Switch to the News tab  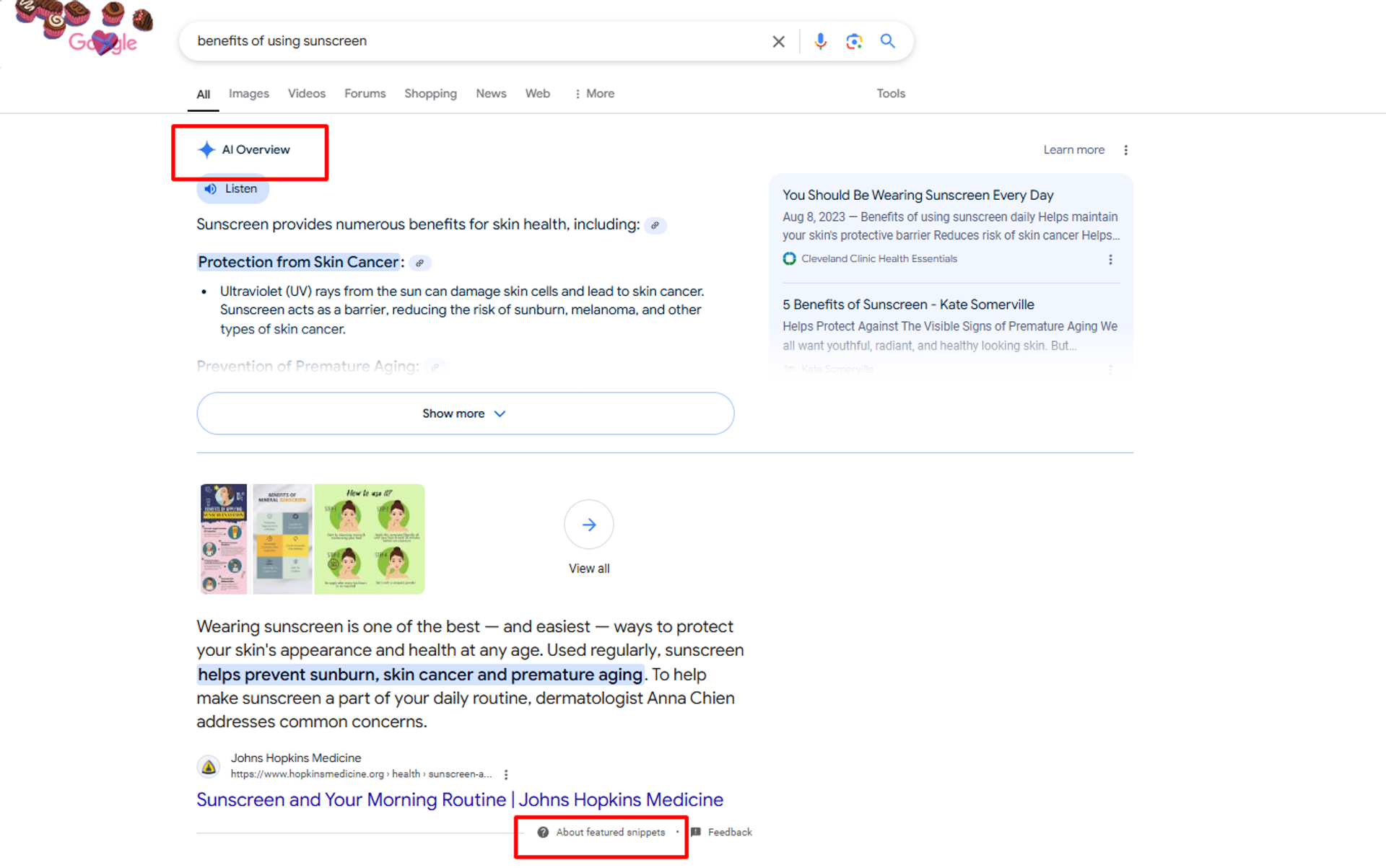tap(491, 94)
